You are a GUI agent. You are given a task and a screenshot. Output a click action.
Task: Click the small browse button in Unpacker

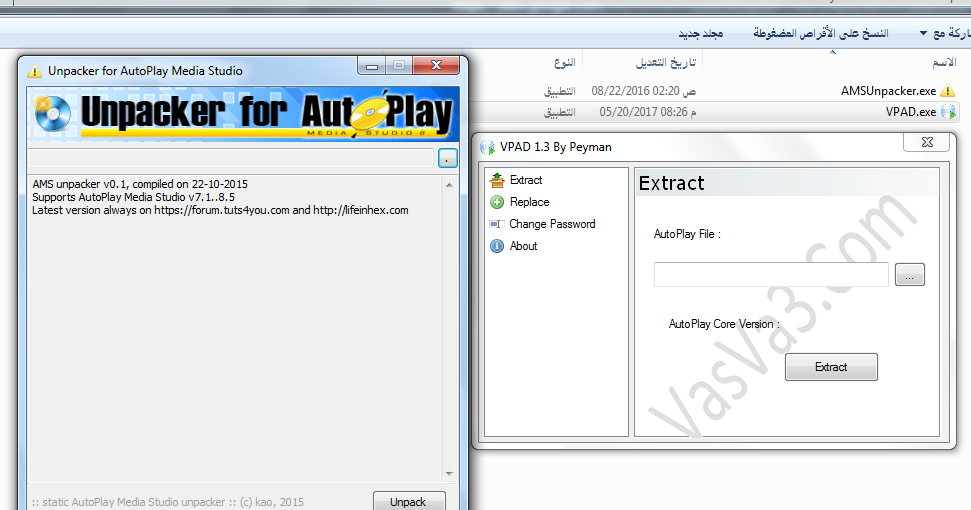click(x=447, y=158)
